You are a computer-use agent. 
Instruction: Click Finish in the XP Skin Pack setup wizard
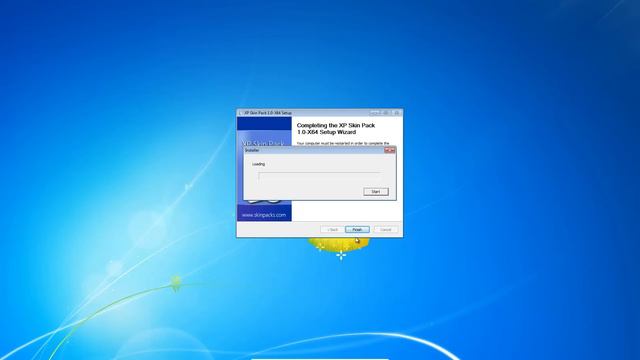click(357, 229)
